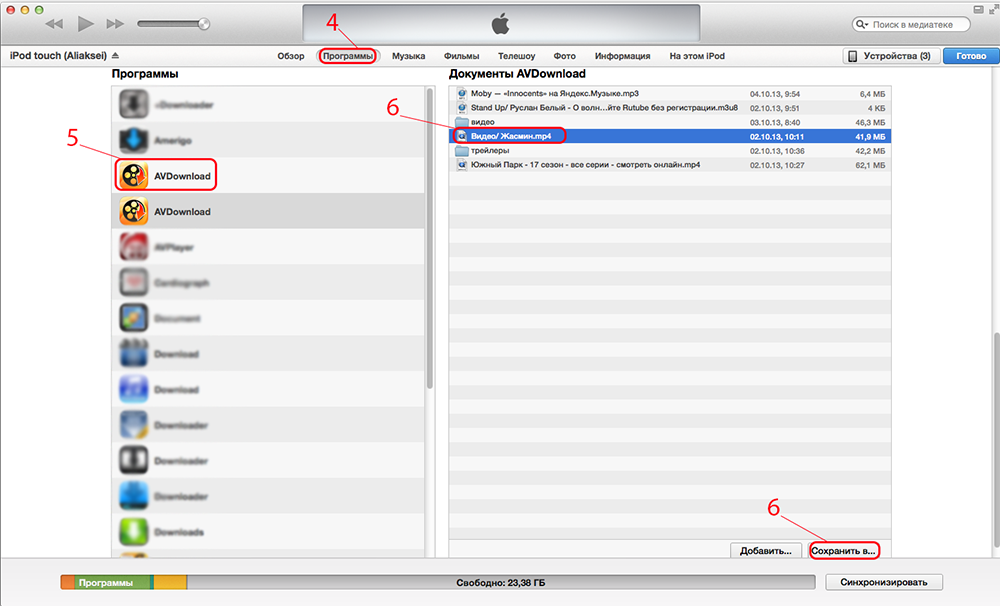Click the iPod touch (Aliaksei) device name

[x=58, y=55]
